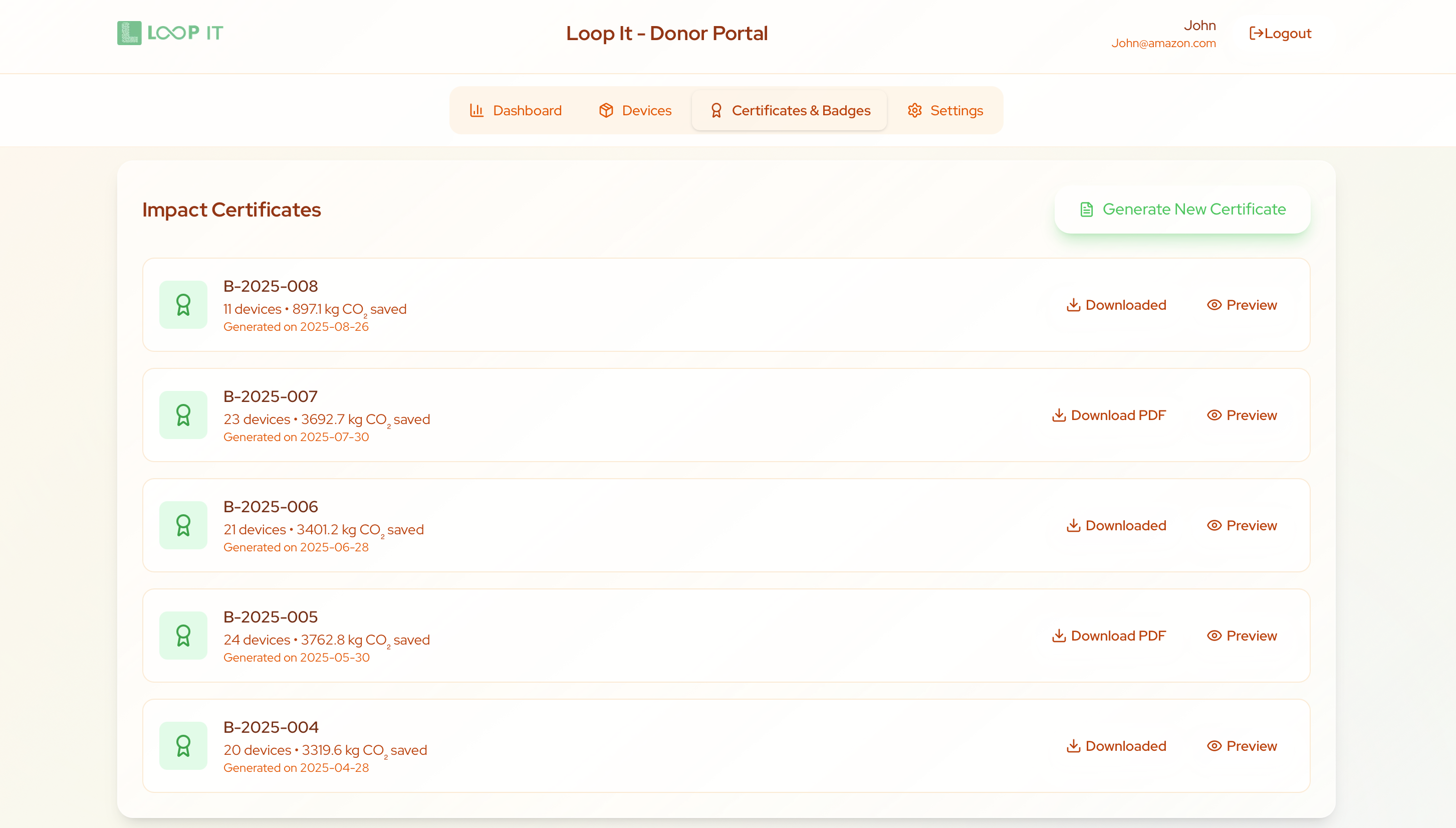Click the eye icon for B-2025-005 preview

1214,636
